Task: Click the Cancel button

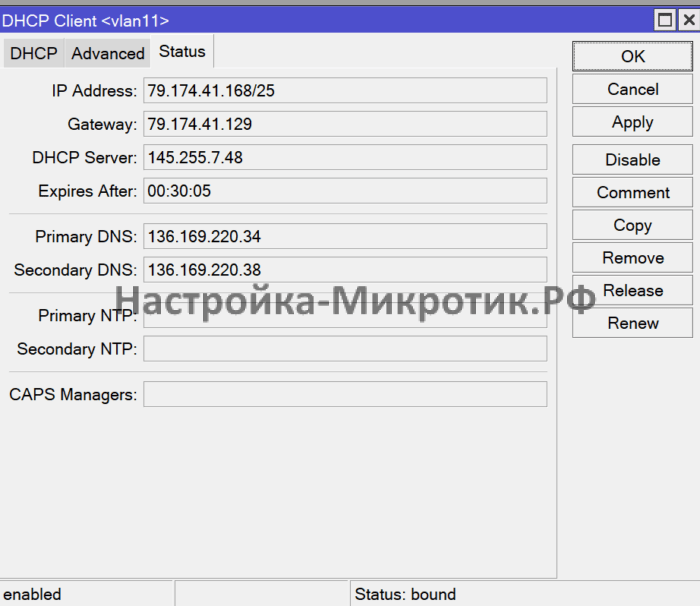Action: tap(632, 89)
